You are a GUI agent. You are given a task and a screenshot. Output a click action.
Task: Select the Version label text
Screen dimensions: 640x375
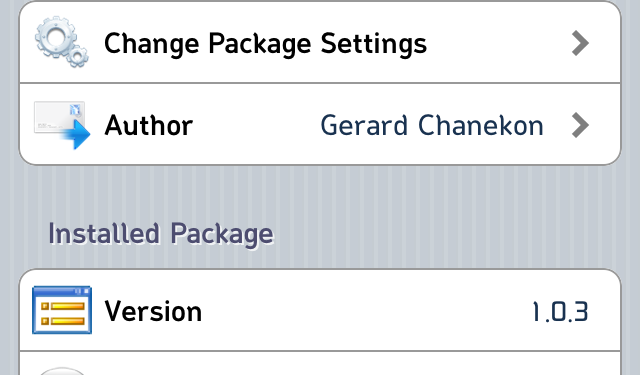(153, 311)
